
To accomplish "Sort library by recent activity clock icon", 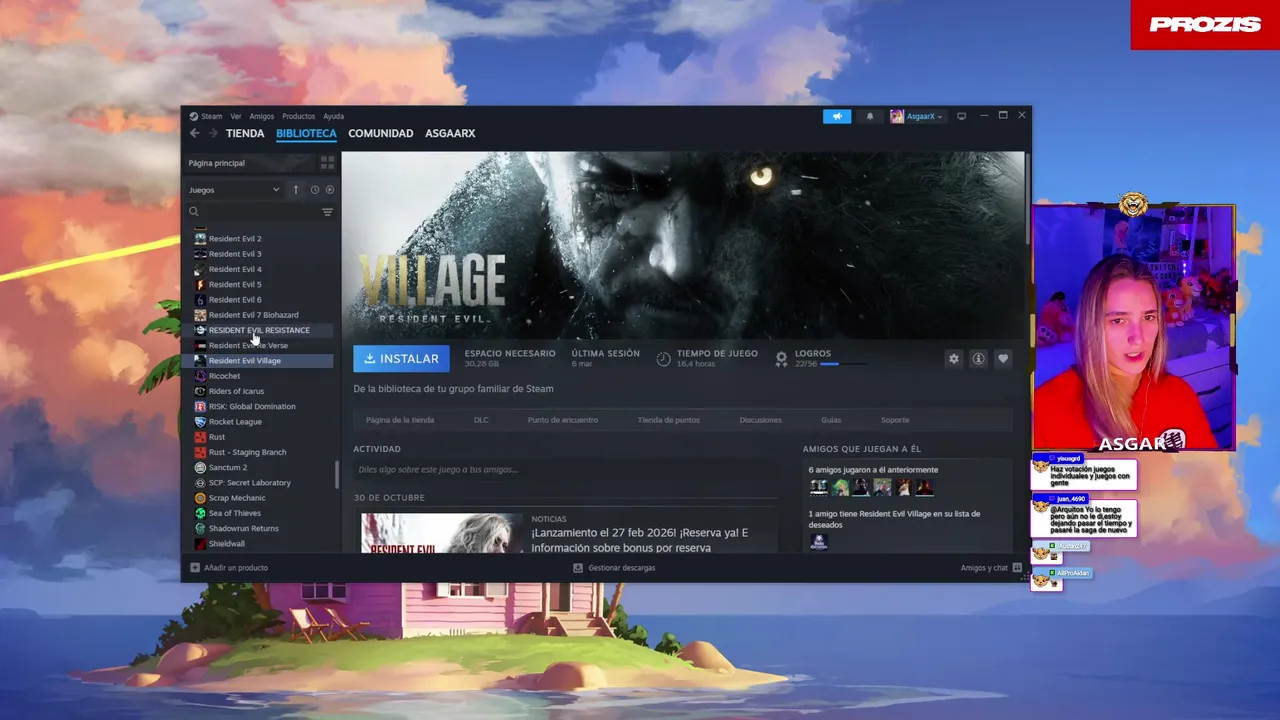I will pos(314,190).
